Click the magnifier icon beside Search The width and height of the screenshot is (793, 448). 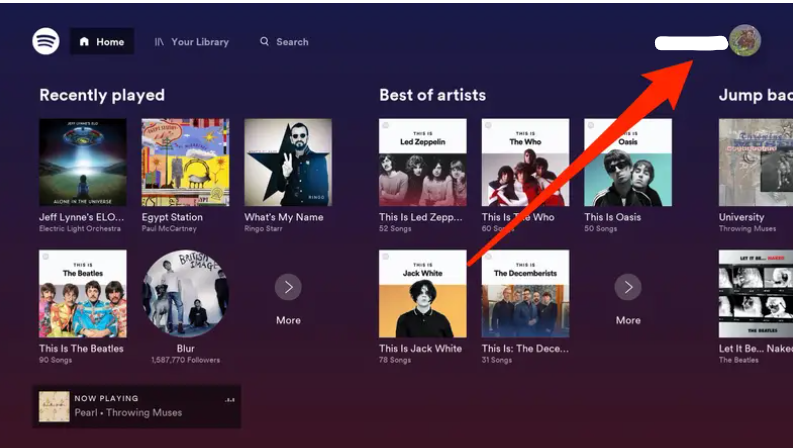[x=265, y=41]
